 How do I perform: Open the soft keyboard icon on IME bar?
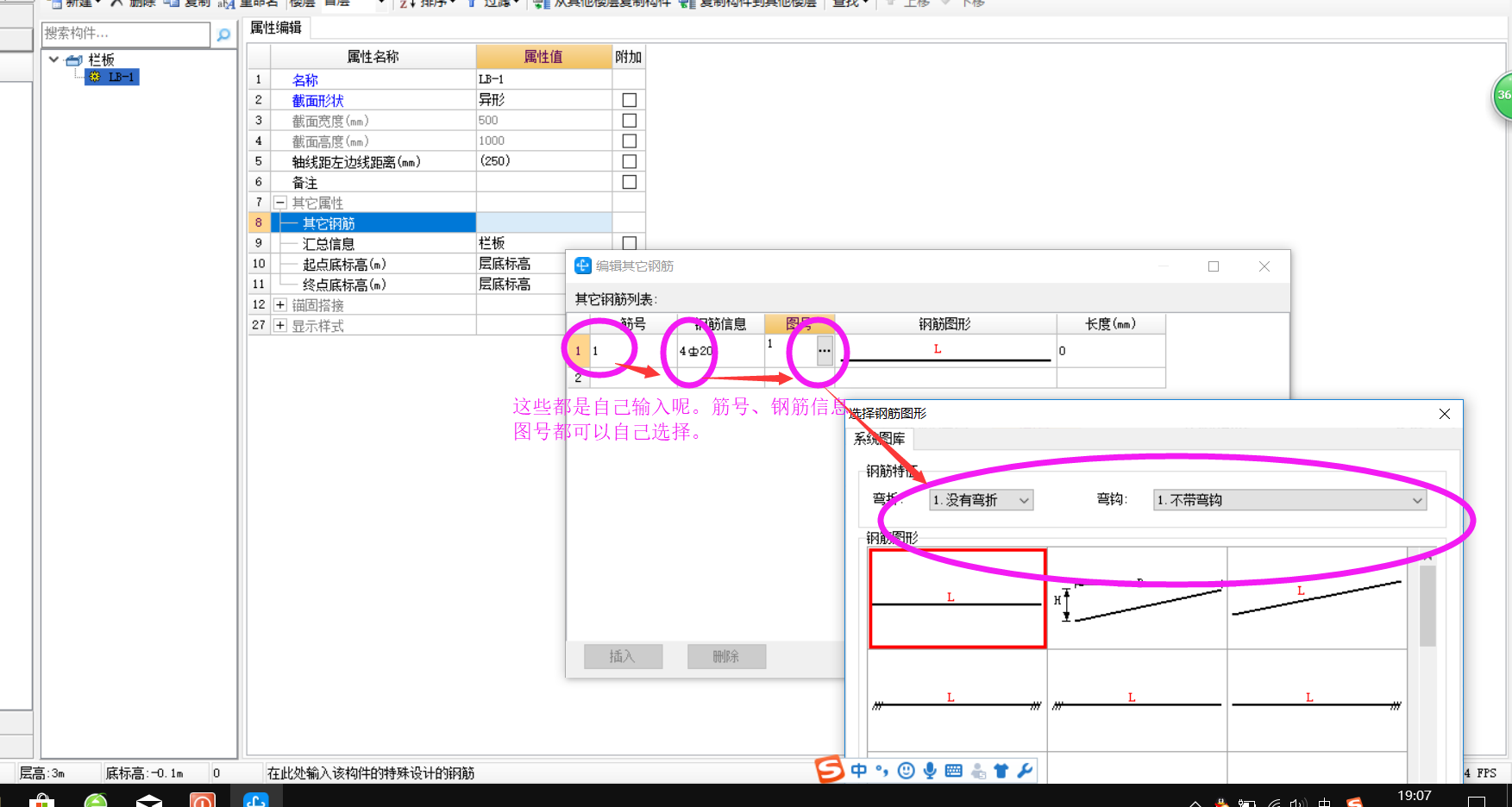click(953, 770)
